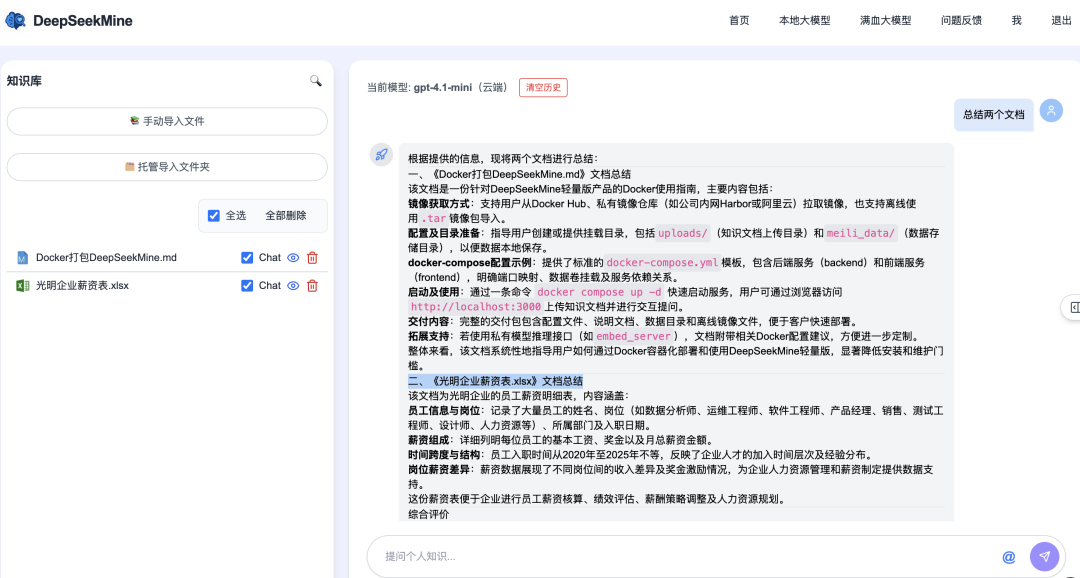Select file name Docker打包DeepSeekMine.md

[x=107, y=258]
